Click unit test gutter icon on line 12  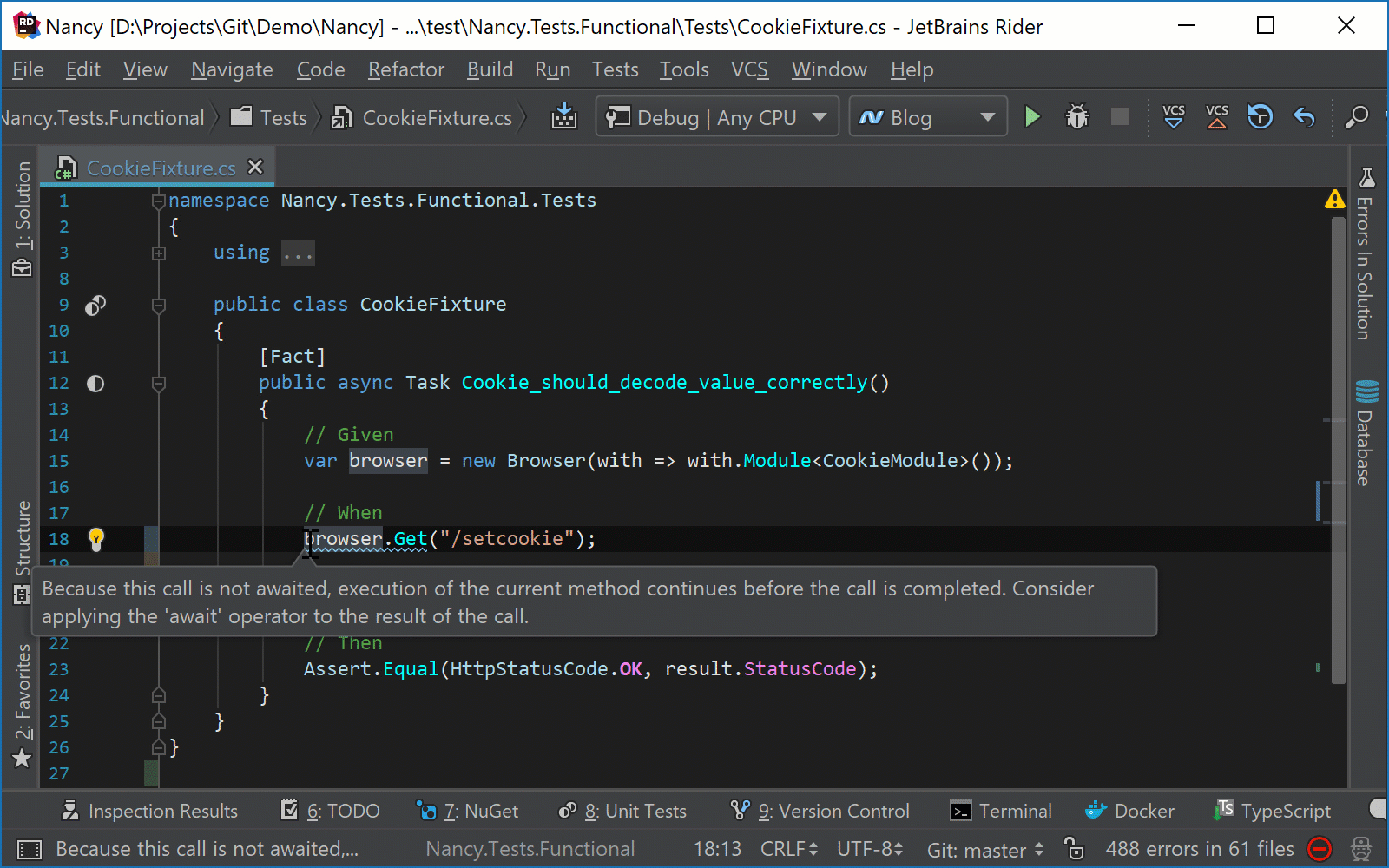(x=95, y=383)
